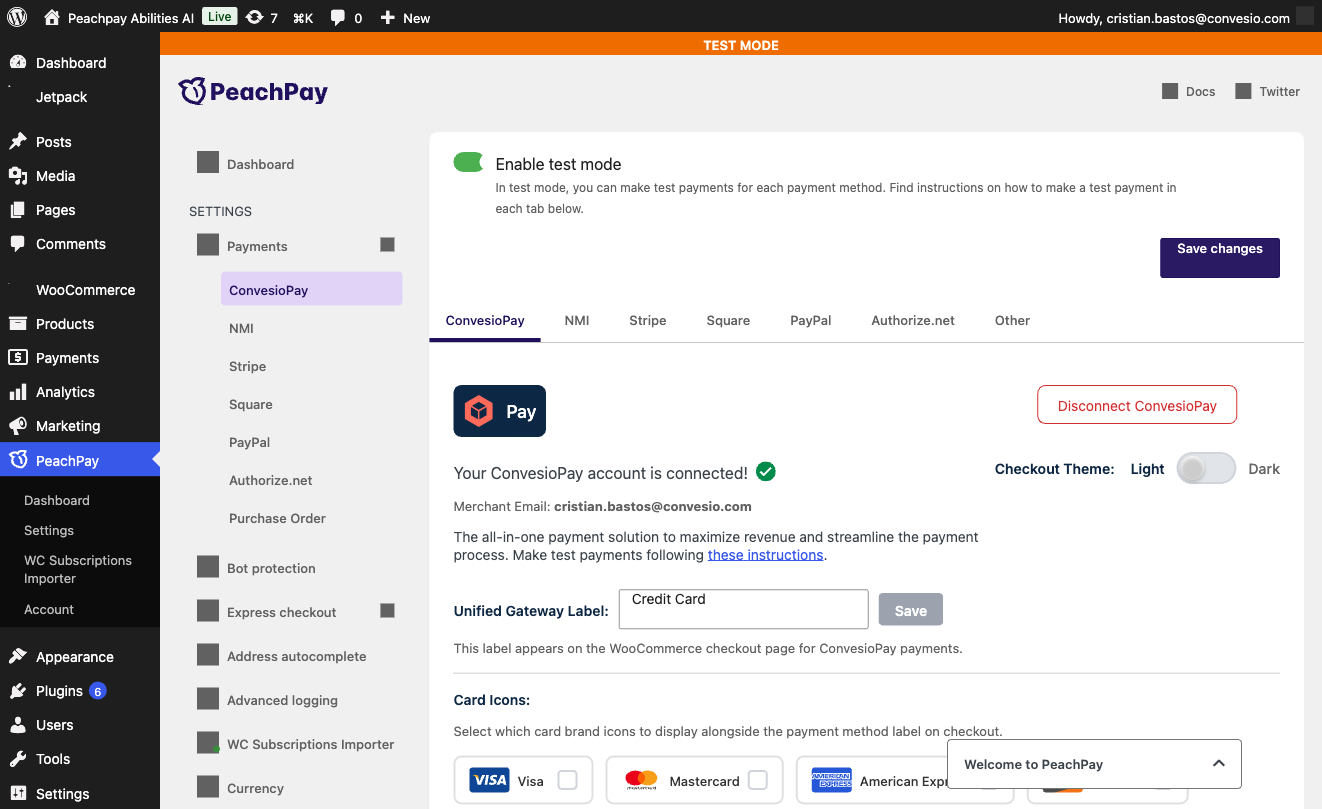Click Save next to Unified Gateway Label
This screenshot has height=809, width=1322.
coord(911,609)
